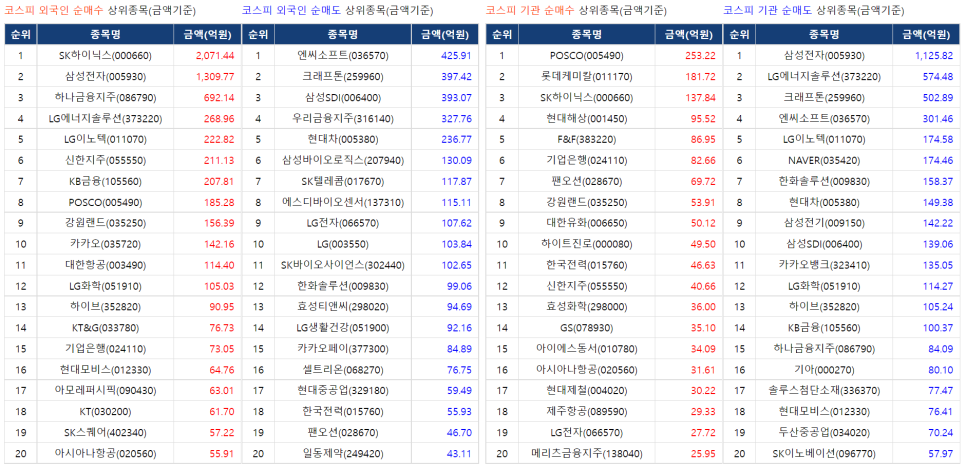Viewport: 966px width, 467px height.
Task: Select 삼성전기(009150) stock name
Action: (826, 223)
